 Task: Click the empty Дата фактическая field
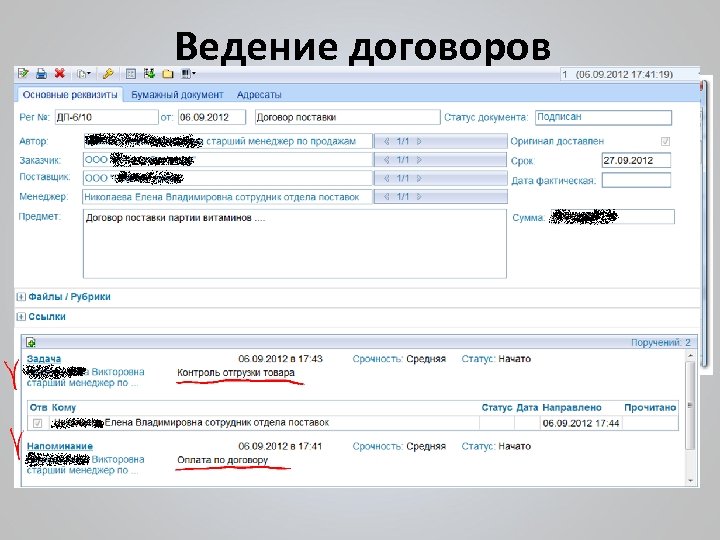(636, 180)
